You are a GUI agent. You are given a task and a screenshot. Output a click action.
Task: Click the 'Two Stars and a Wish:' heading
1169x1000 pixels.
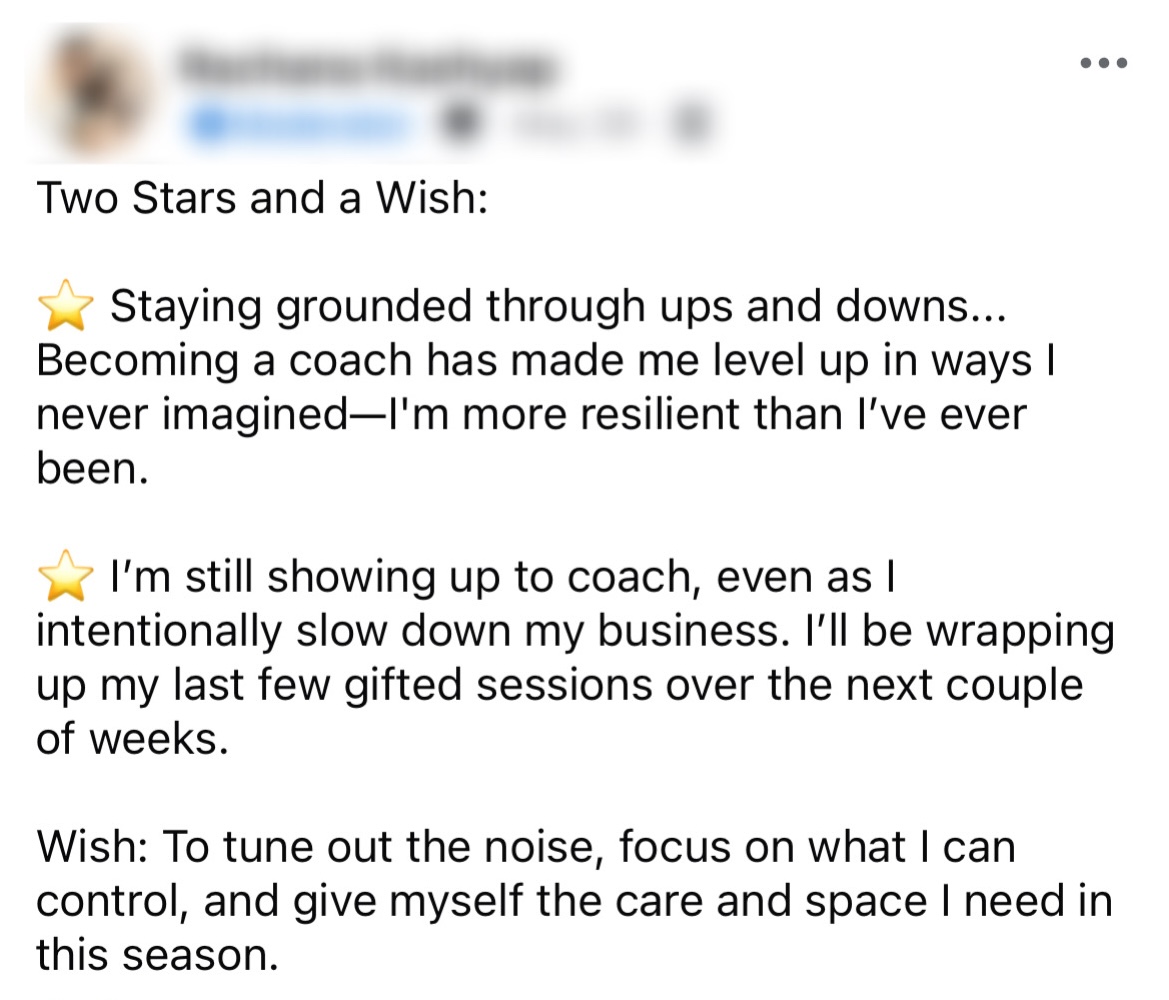pyautogui.click(x=262, y=198)
